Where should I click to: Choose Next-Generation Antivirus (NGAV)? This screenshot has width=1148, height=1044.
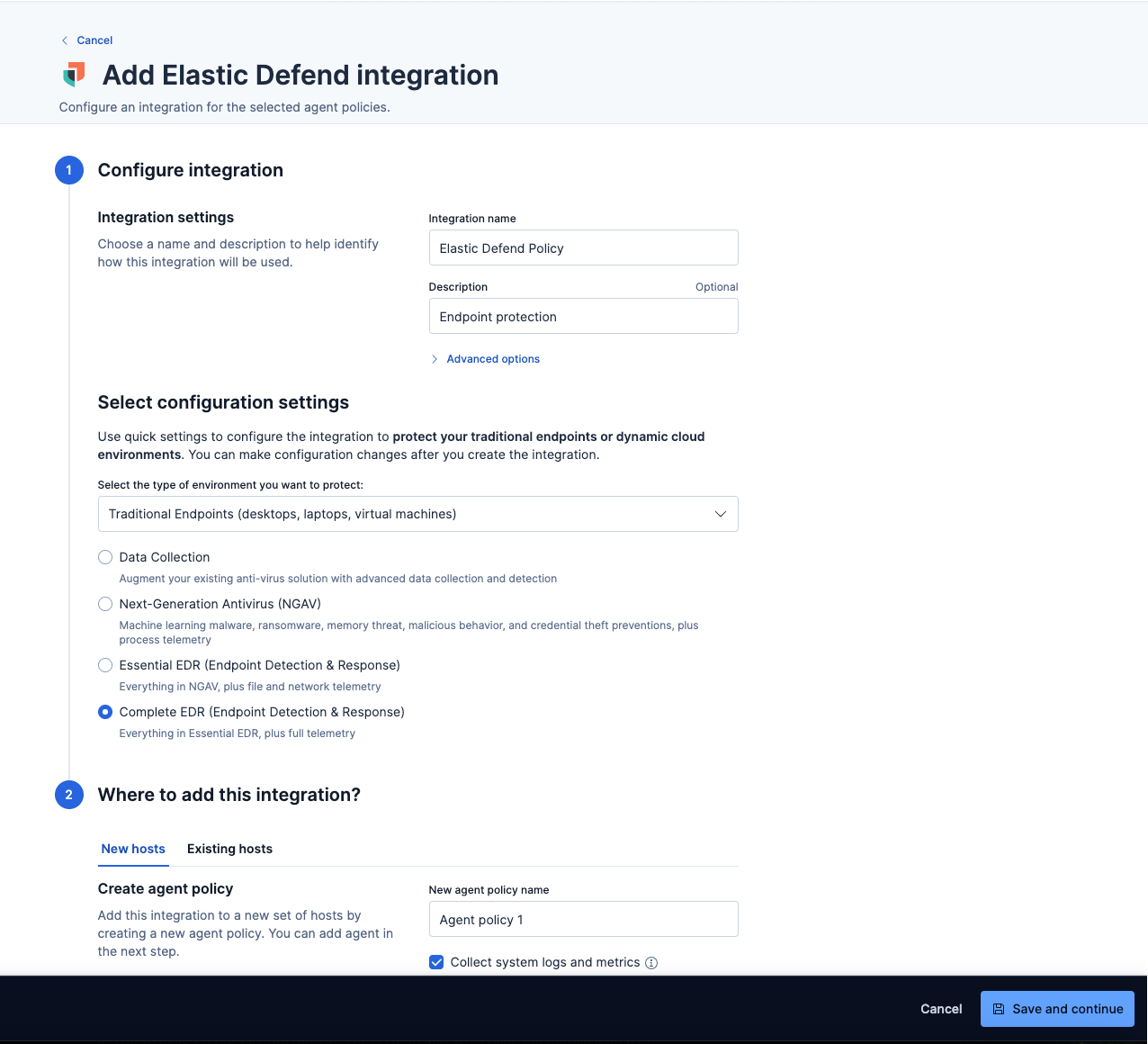[x=104, y=603]
